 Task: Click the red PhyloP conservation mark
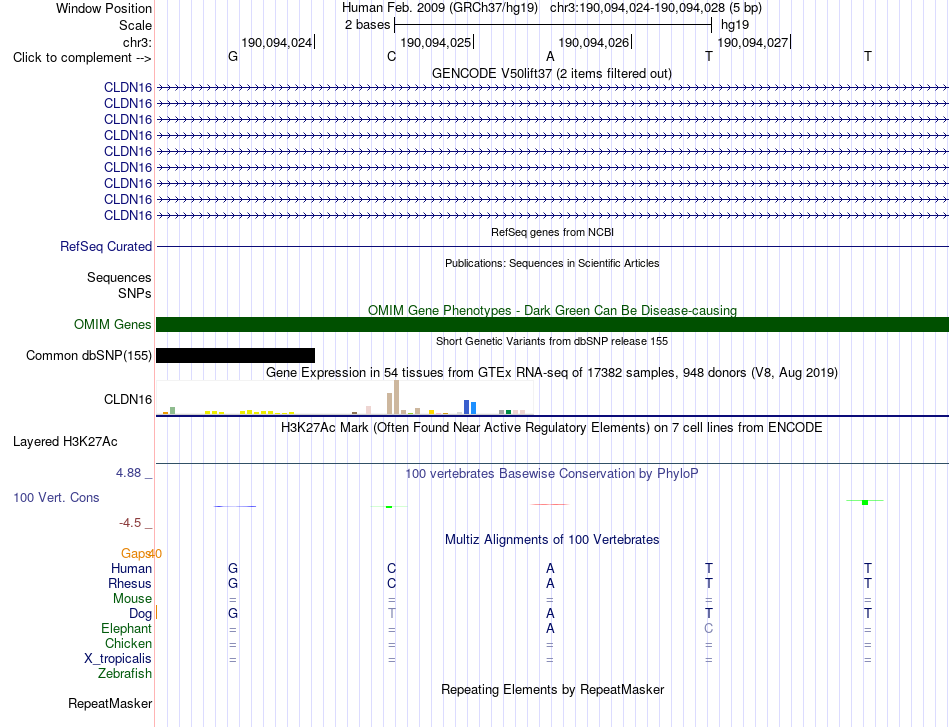(550, 504)
